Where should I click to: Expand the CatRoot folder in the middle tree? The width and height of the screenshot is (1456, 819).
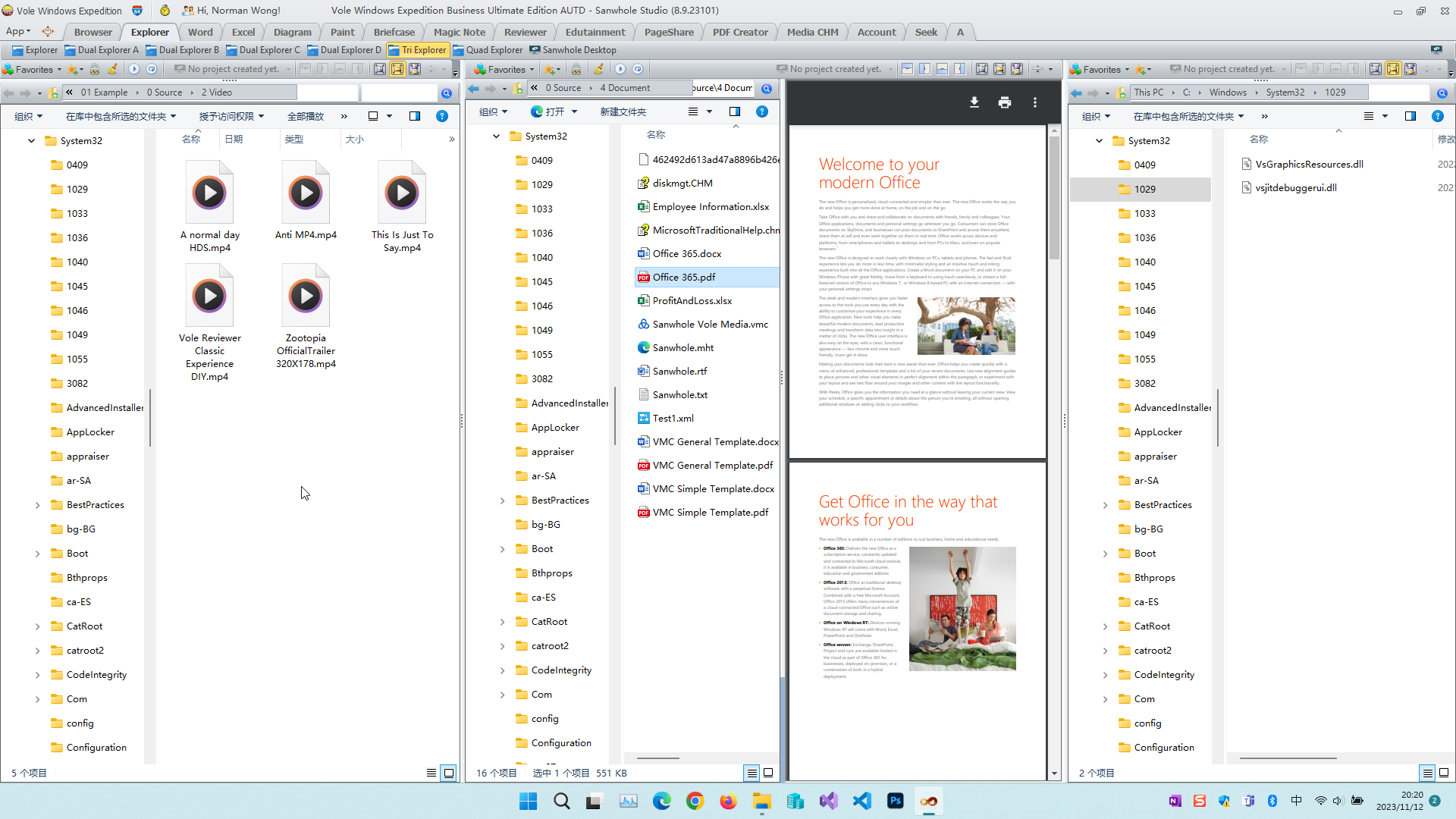(502, 622)
